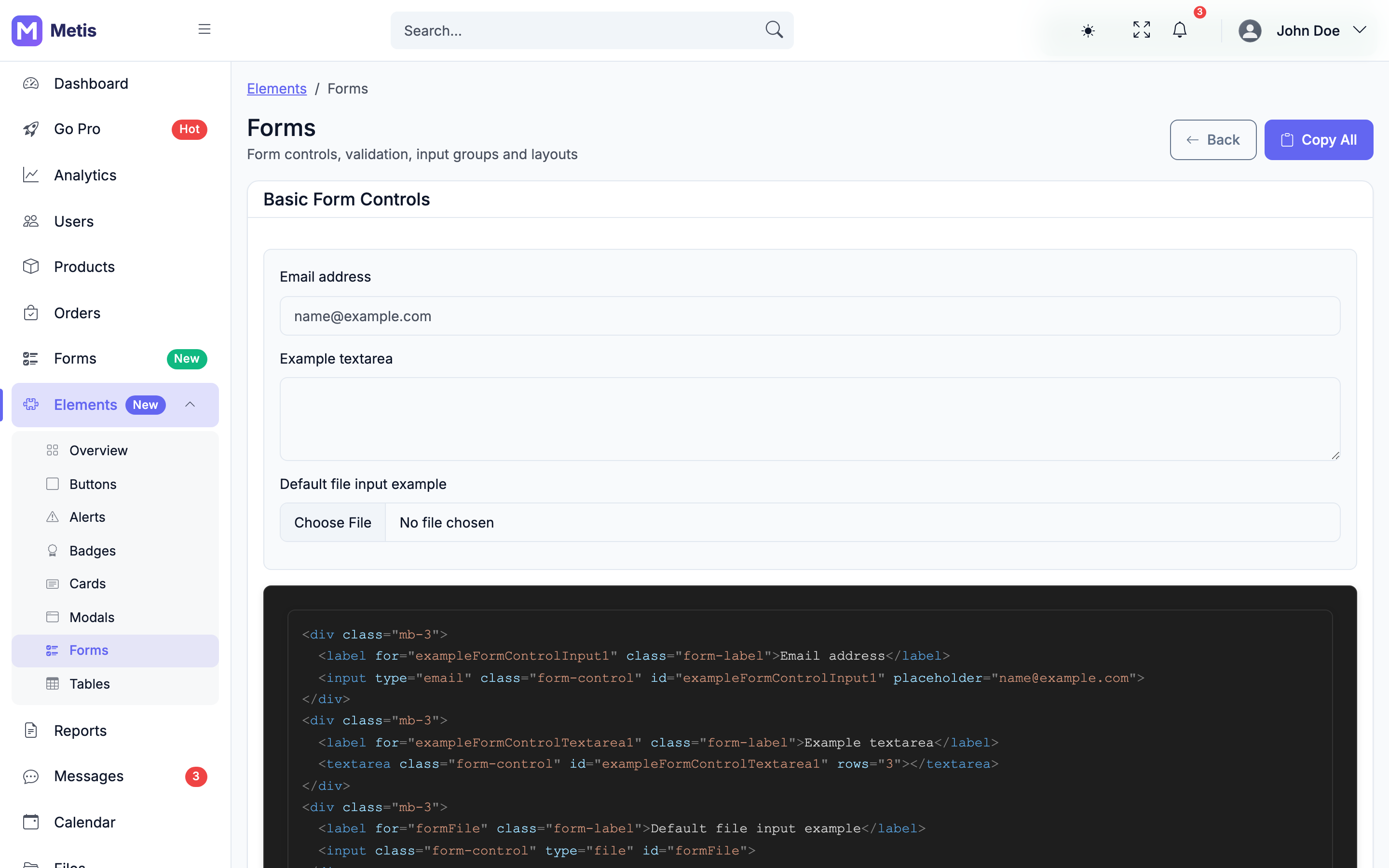Click the Calendar icon in sidebar

click(x=31, y=822)
